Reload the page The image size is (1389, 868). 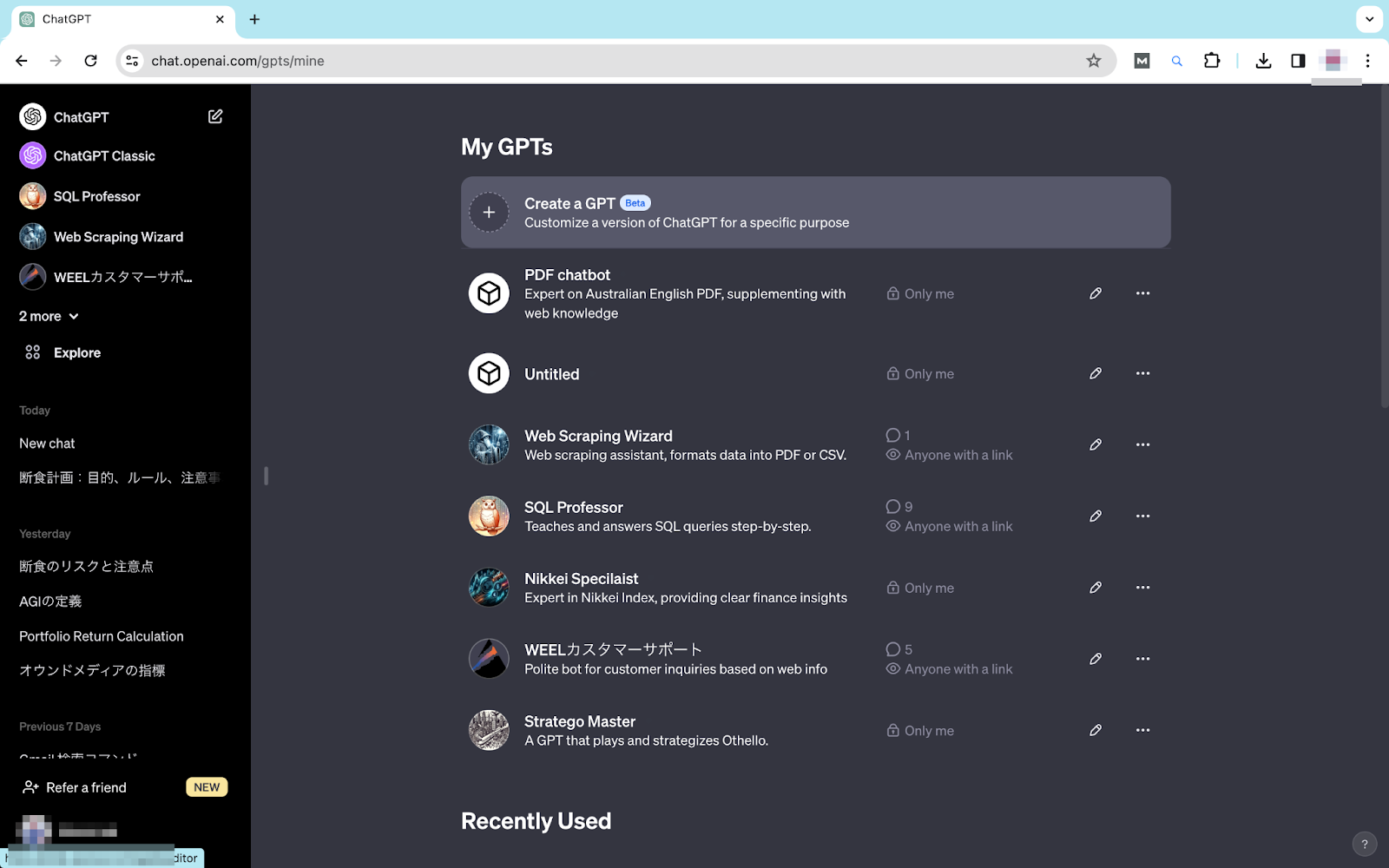(x=90, y=61)
